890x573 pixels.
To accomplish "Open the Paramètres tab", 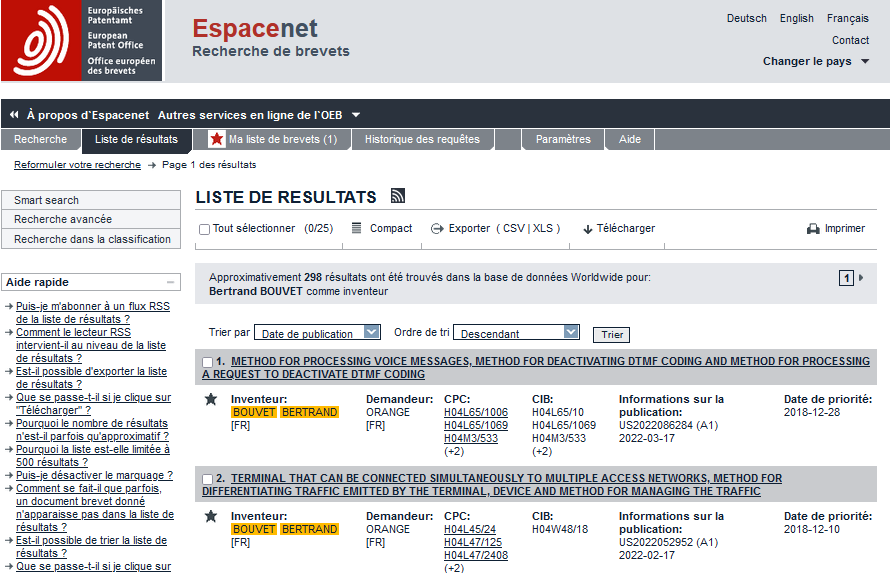I will [563, 140].
